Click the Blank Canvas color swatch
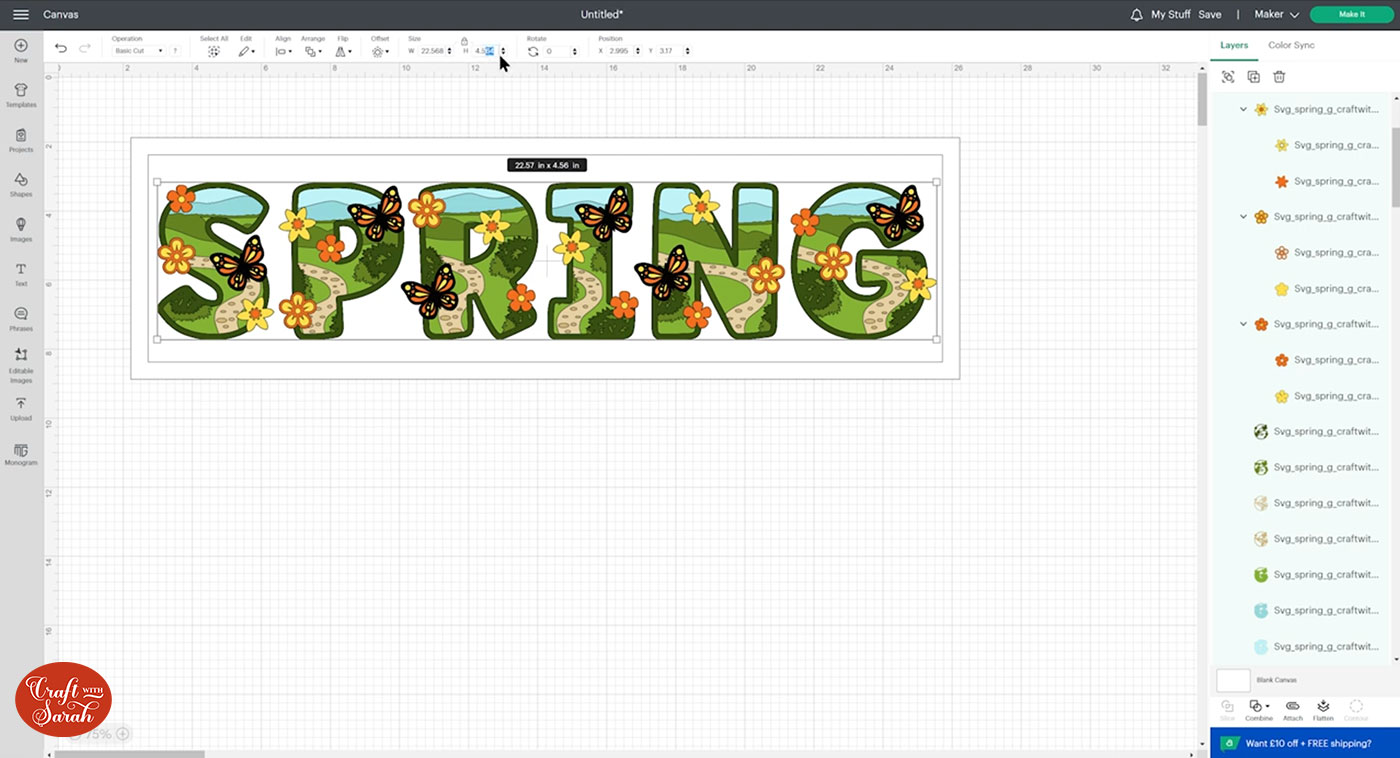The width and height of the screenshot is (1400, 758). 1233,680
